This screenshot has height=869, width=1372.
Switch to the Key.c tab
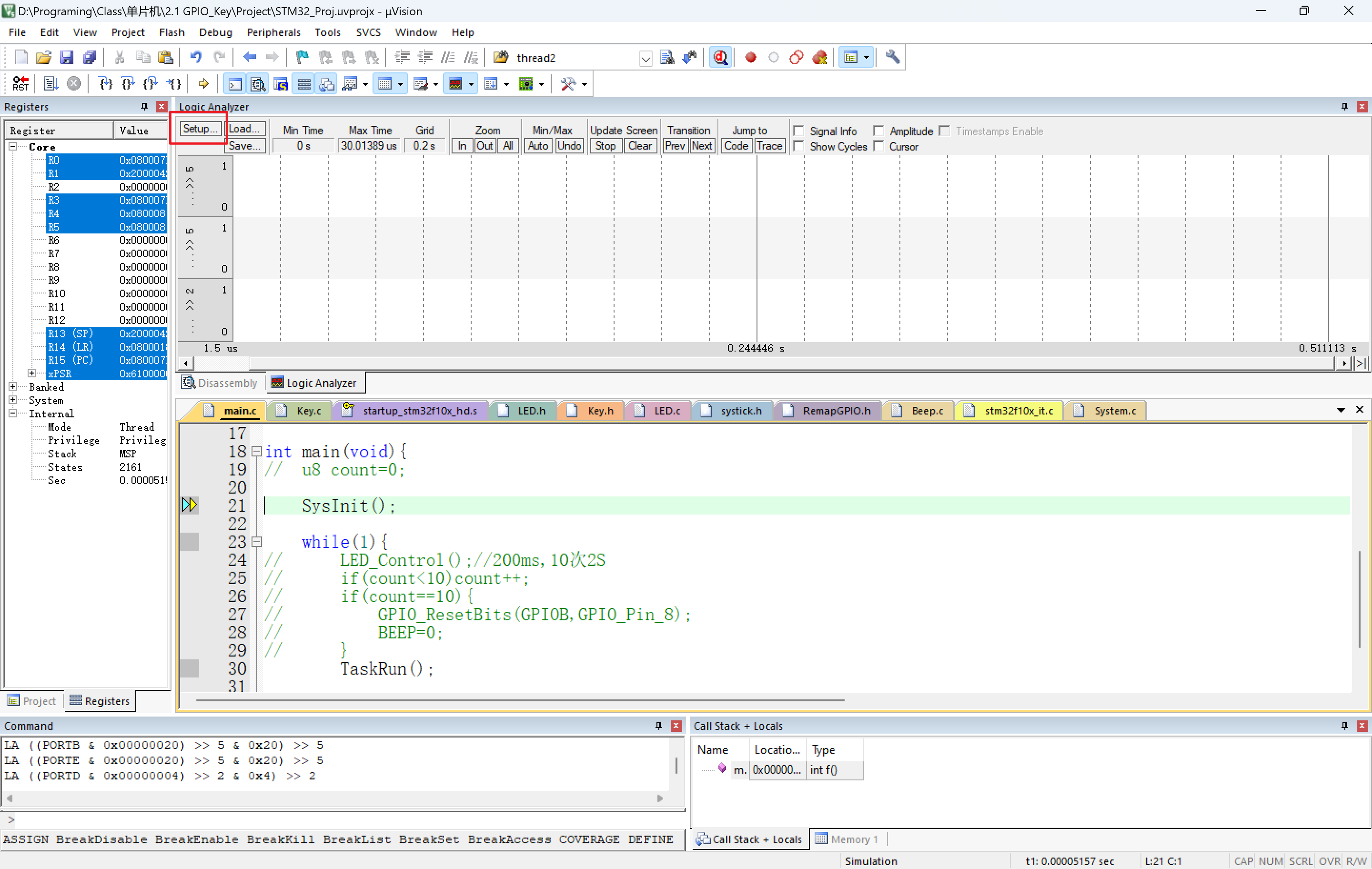click(x=299, y=411)
